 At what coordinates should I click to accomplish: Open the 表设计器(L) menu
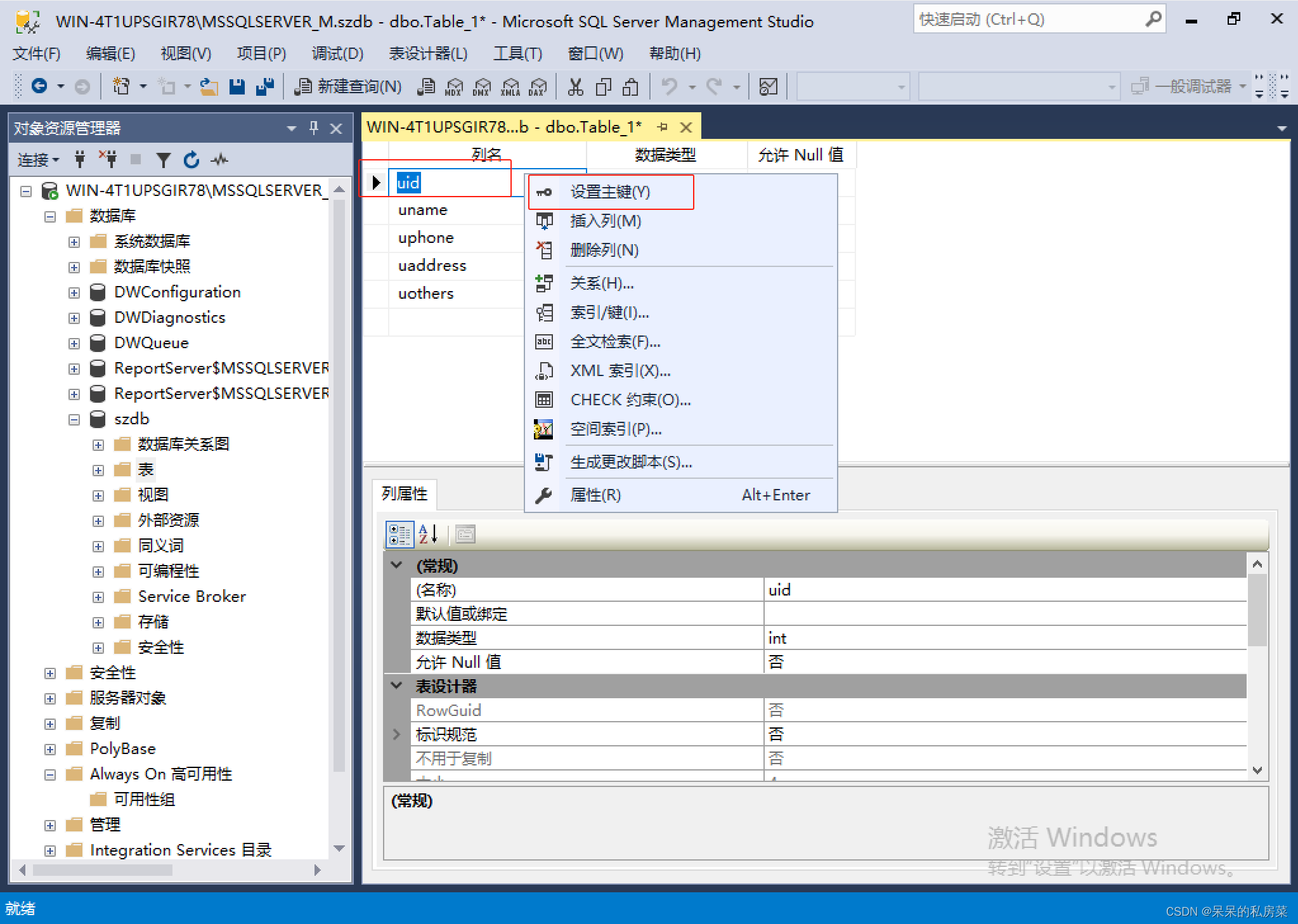[428, 53]
